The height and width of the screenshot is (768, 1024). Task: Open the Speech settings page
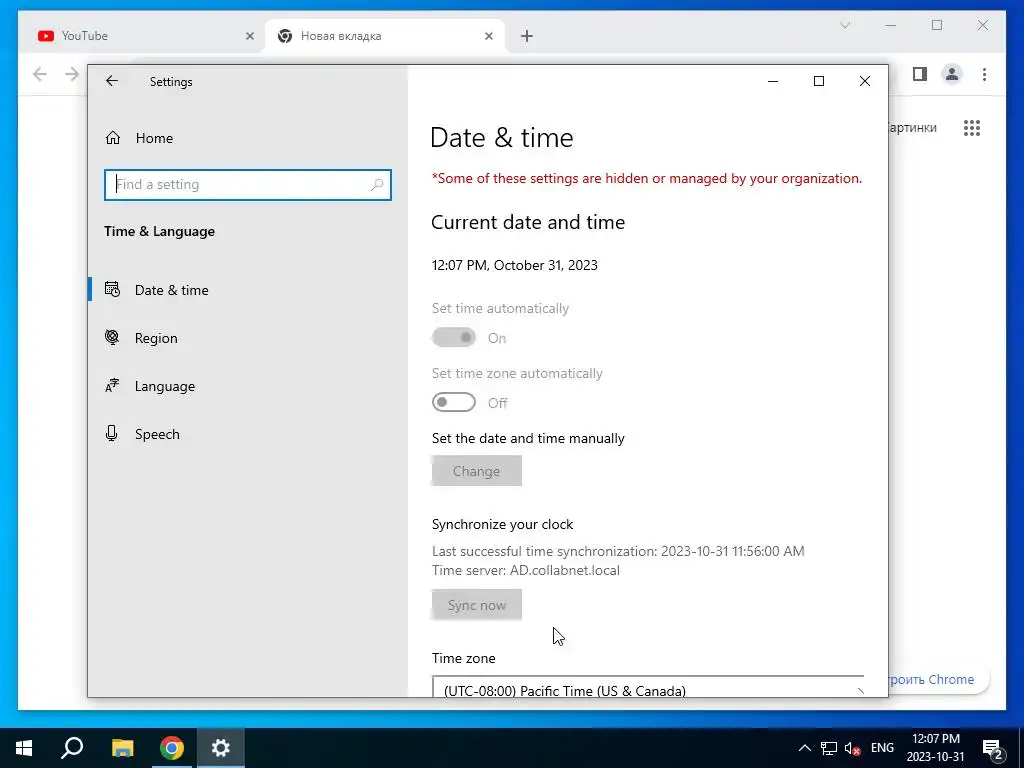click(157, 434)
